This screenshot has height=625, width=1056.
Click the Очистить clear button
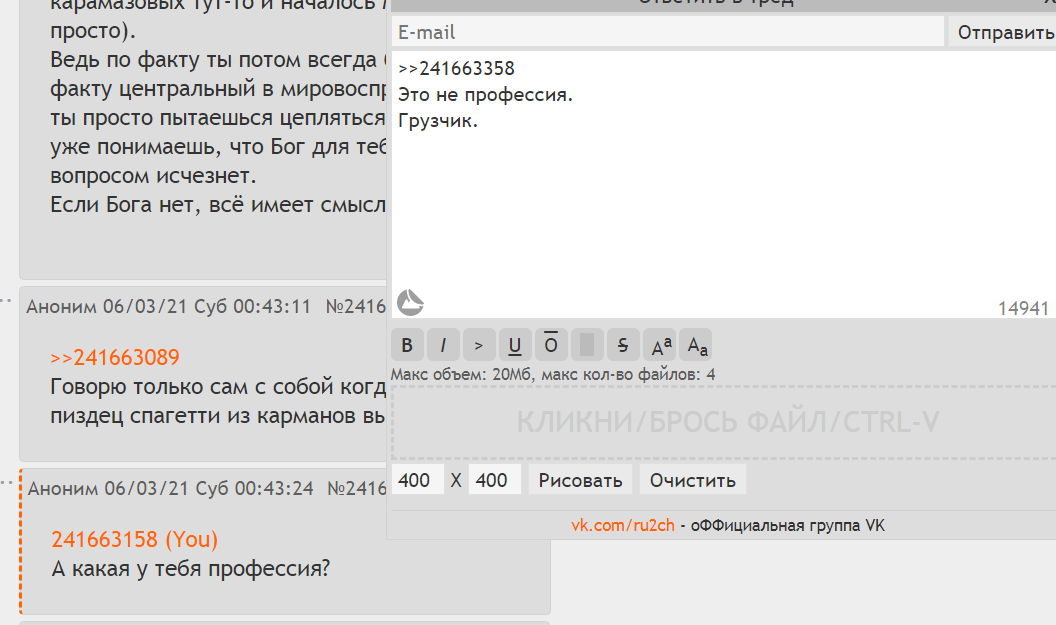tap(692, 480)
